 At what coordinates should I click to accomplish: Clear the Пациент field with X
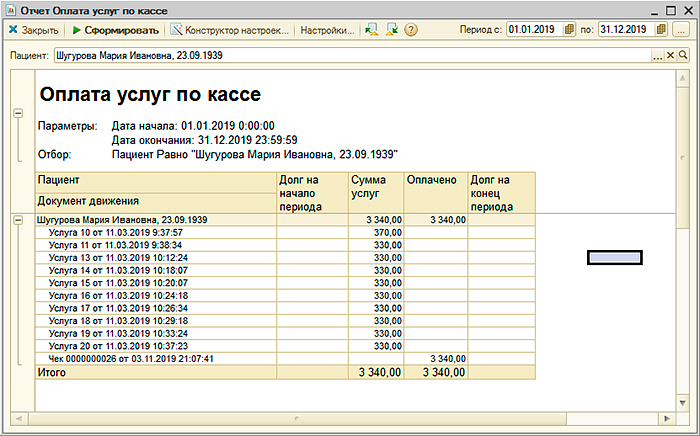(671, 56)
